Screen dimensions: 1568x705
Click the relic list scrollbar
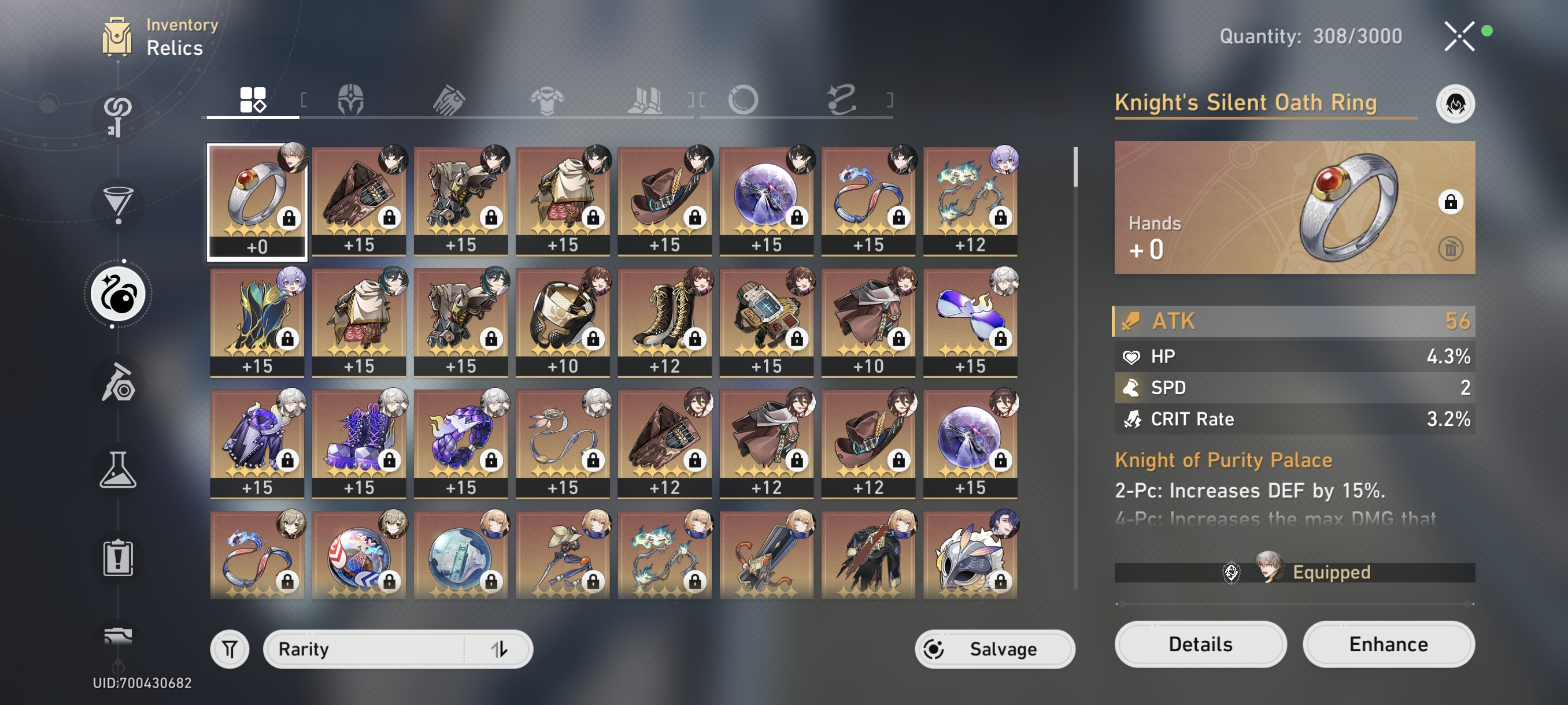coord(1075,166)
